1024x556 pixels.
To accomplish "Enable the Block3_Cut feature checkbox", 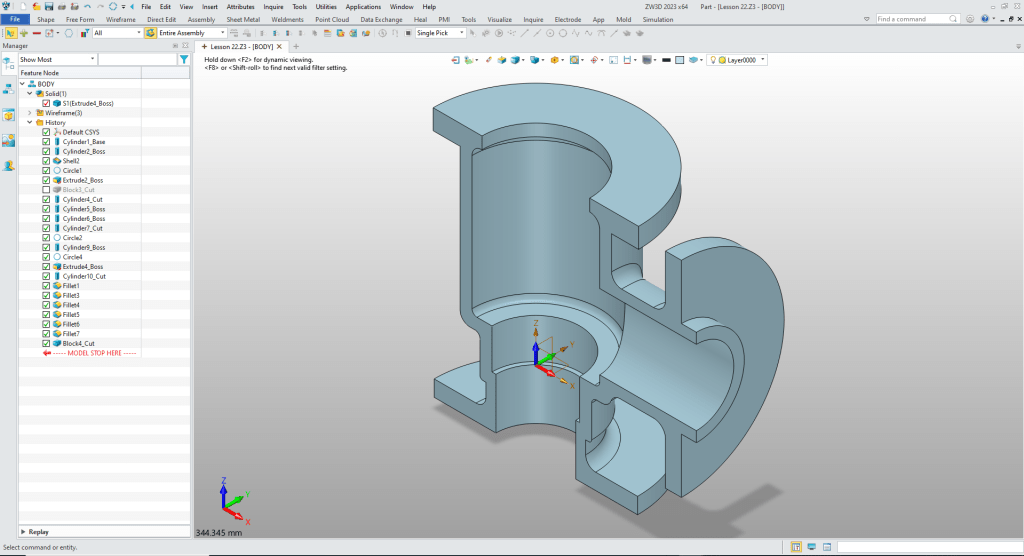I will pos(46,190).
